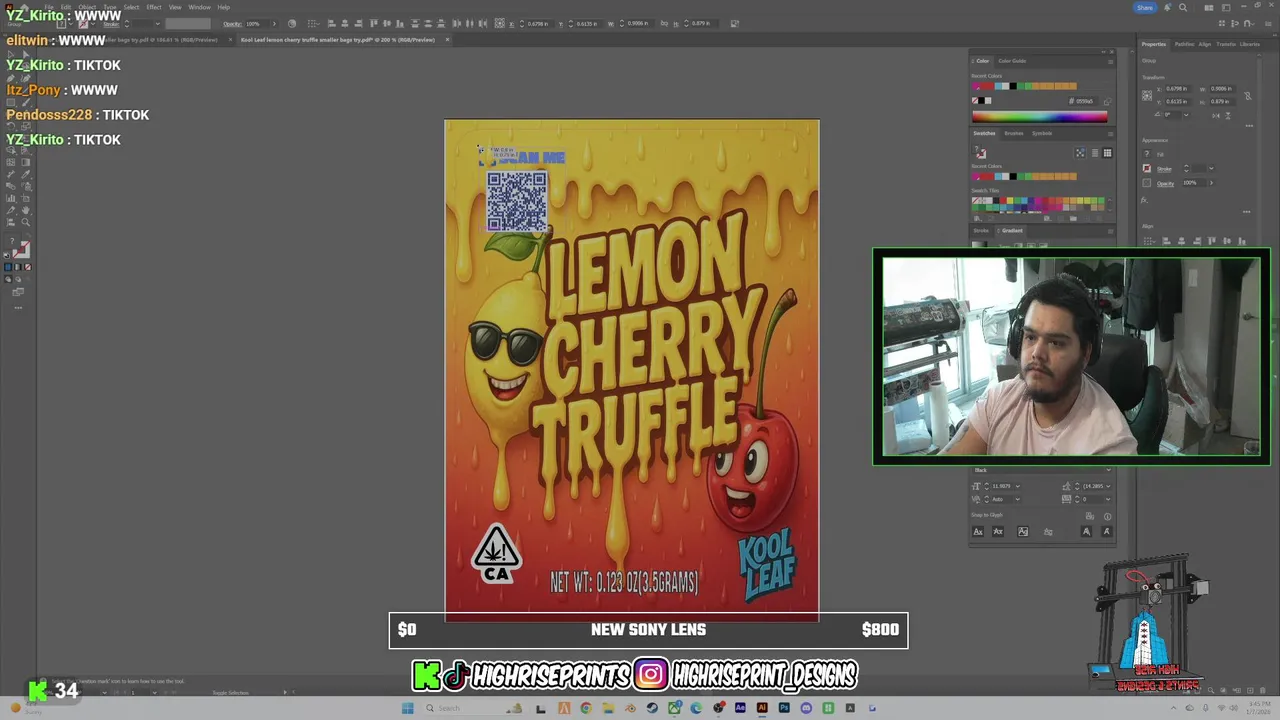
Task: Toggle constrain width and height proportions in Properties
Action: tap(1248, 96)
